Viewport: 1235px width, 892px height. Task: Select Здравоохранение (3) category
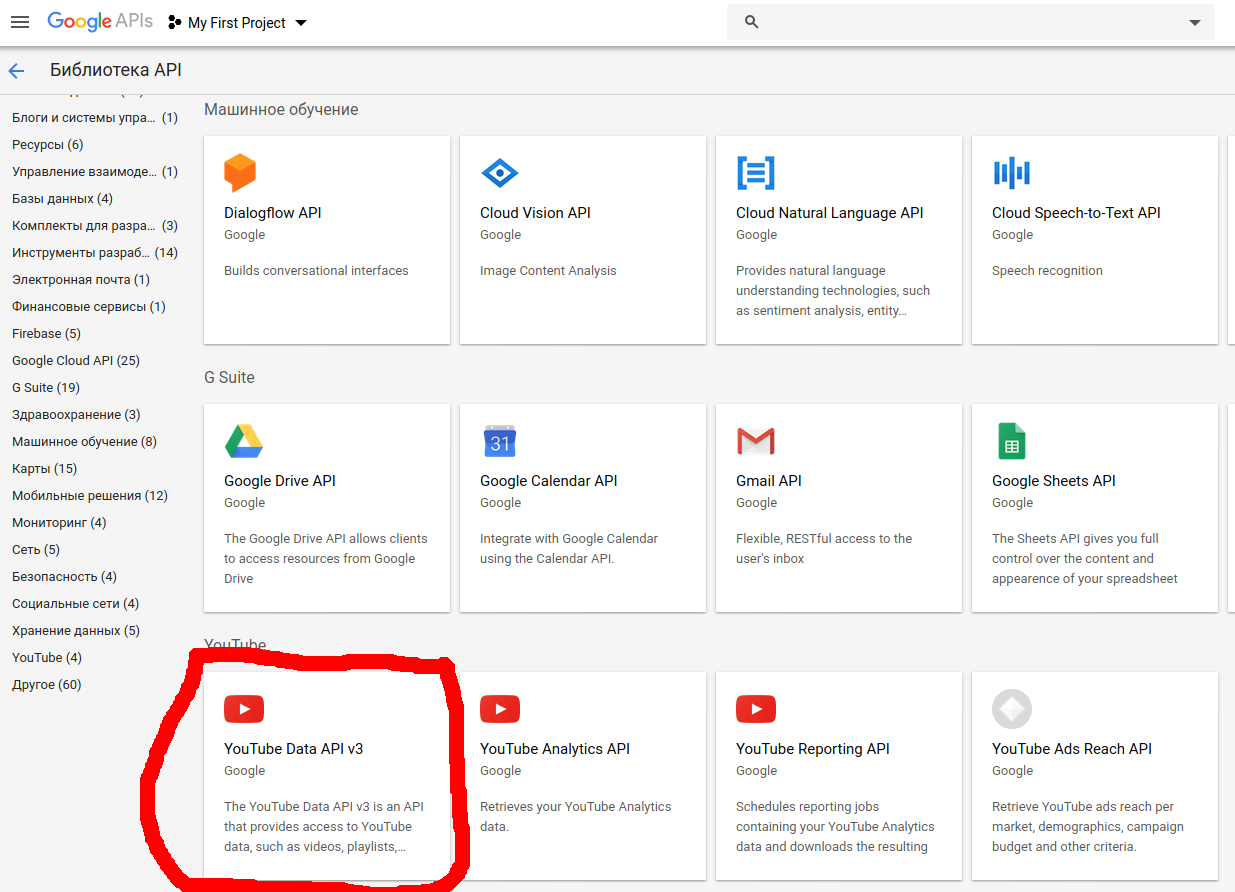76,414
